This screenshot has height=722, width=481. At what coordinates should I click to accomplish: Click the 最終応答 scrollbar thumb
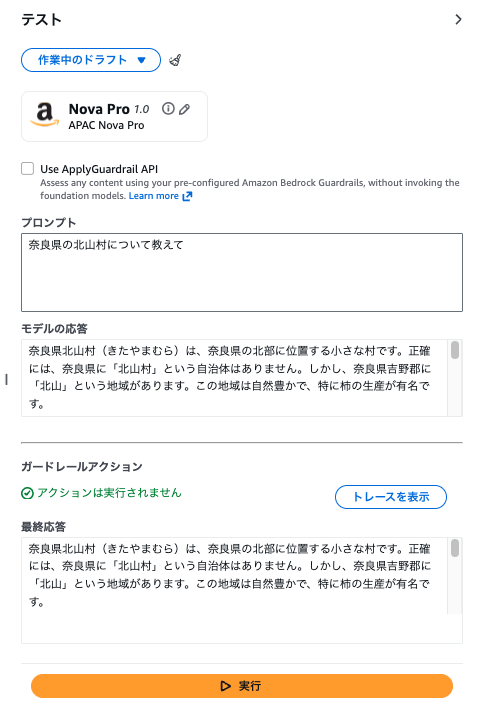tap(455, 548)
